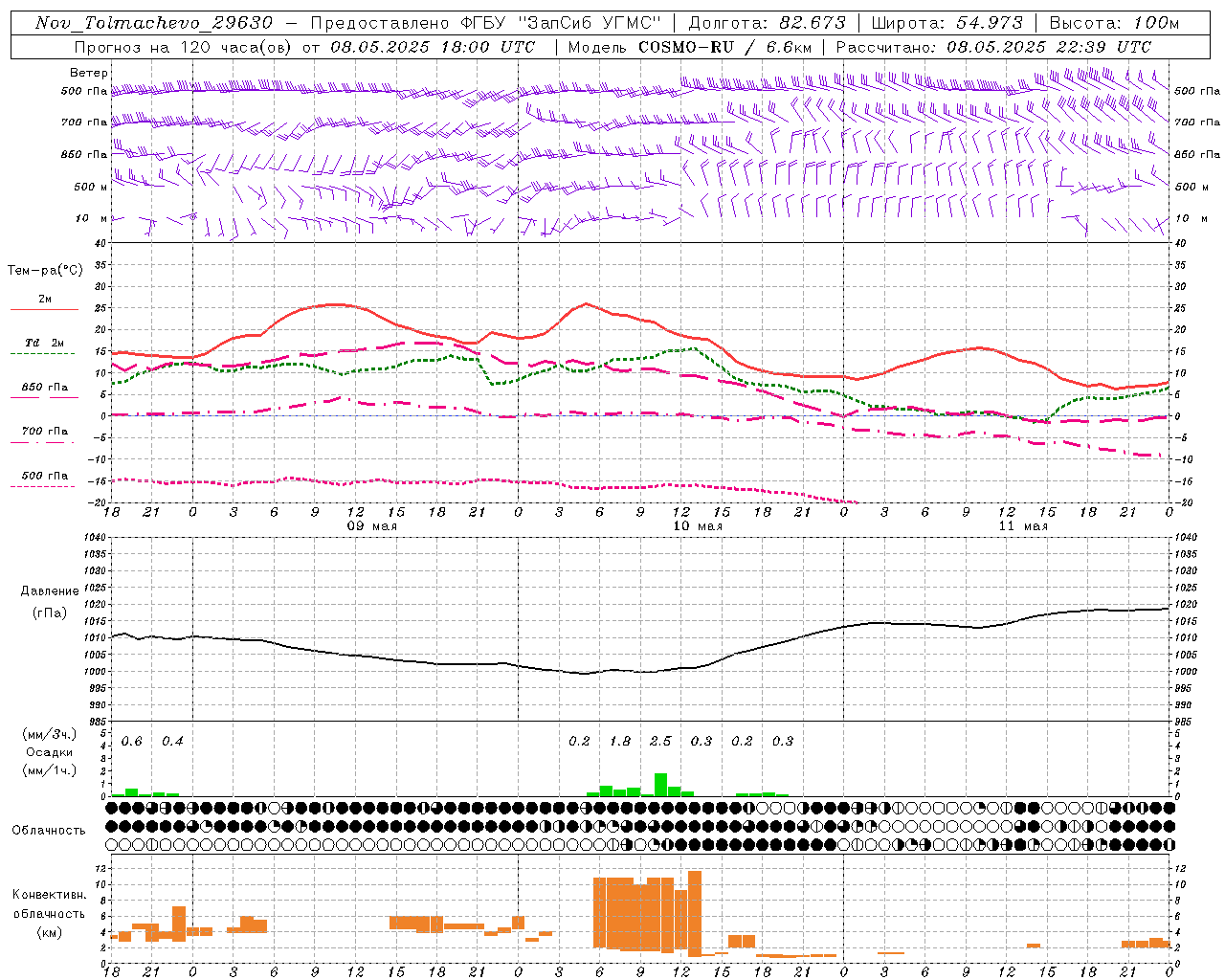Click the precipitation value 1.8
The height and width of the screenshot is (980, 1225).
[x=620, y=741]
